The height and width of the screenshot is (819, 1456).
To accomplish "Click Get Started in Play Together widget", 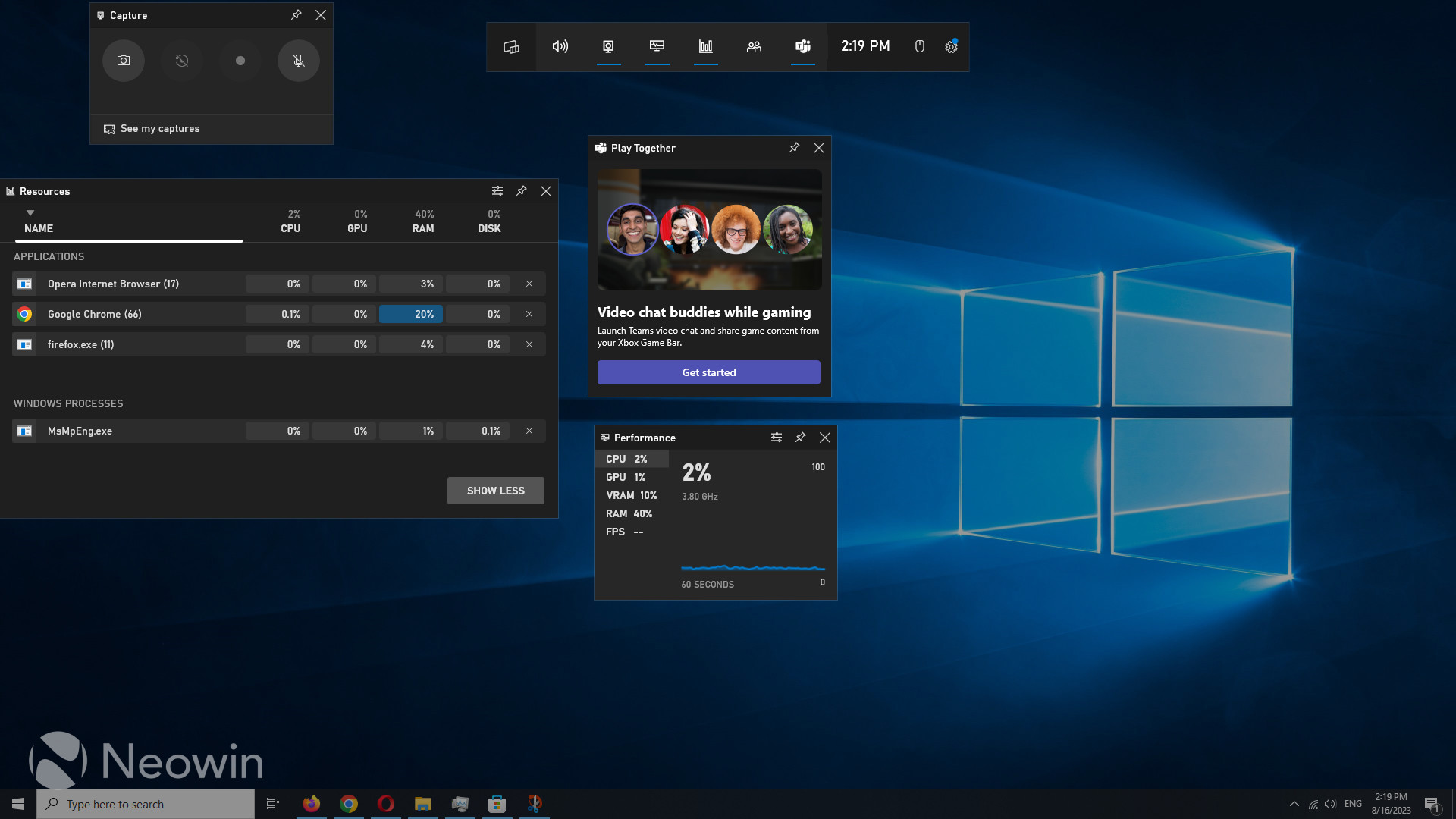I will [709, 372].
